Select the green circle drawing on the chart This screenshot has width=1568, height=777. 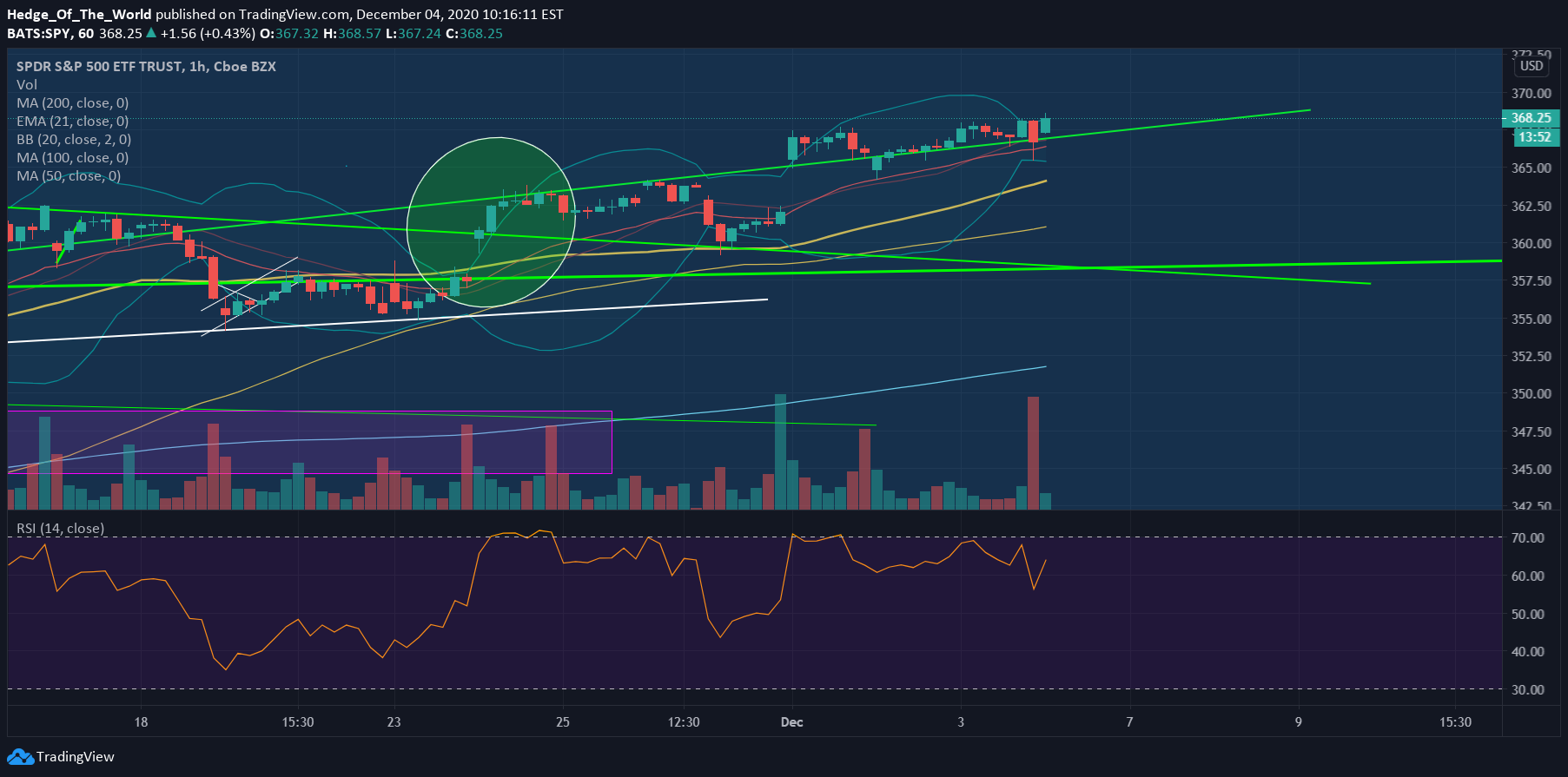[x=492, y=222]
